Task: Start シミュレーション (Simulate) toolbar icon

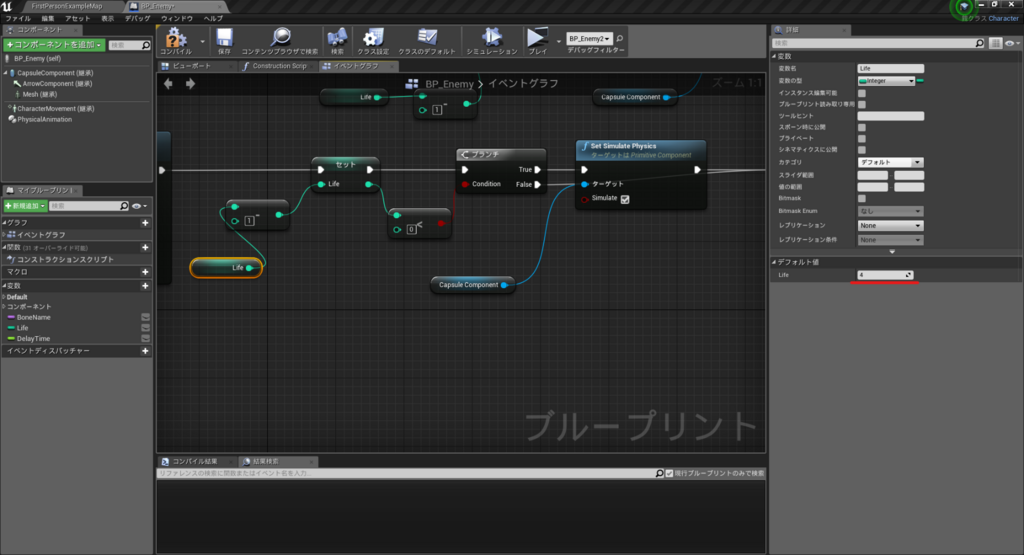Action: tap(491, 37)
